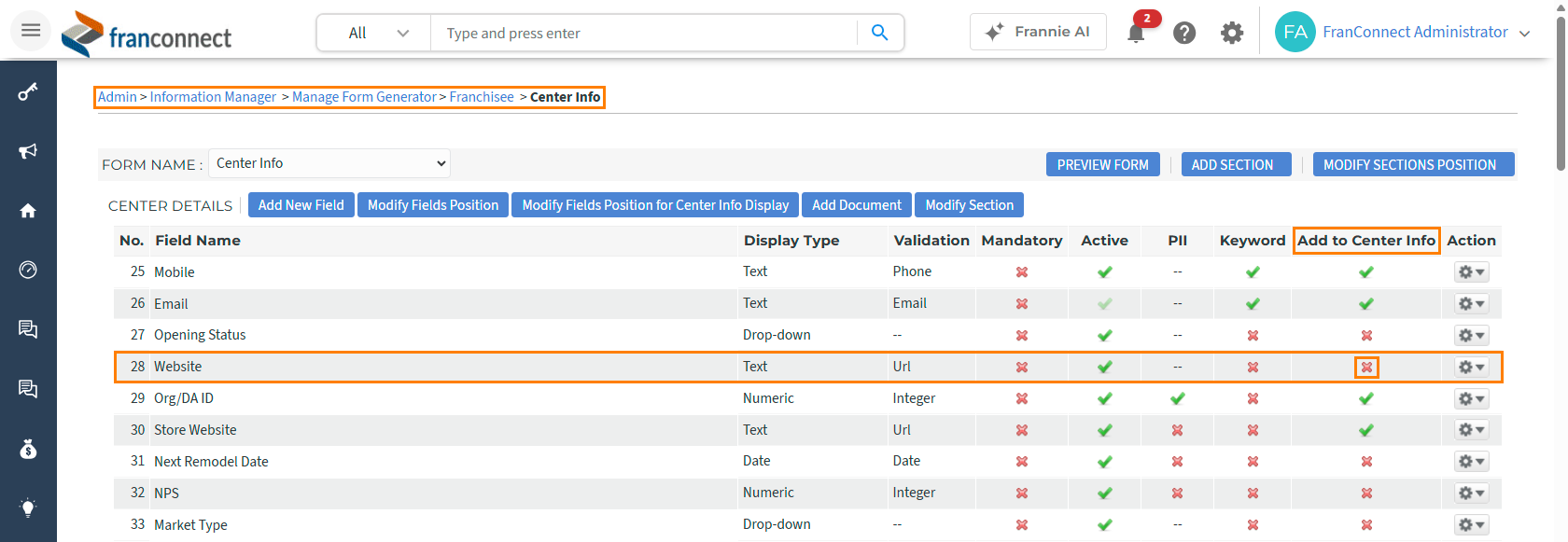Toggle Add to Center Info for Store Website row
Screen dimensions: 1568x542
coord(1366,431)
